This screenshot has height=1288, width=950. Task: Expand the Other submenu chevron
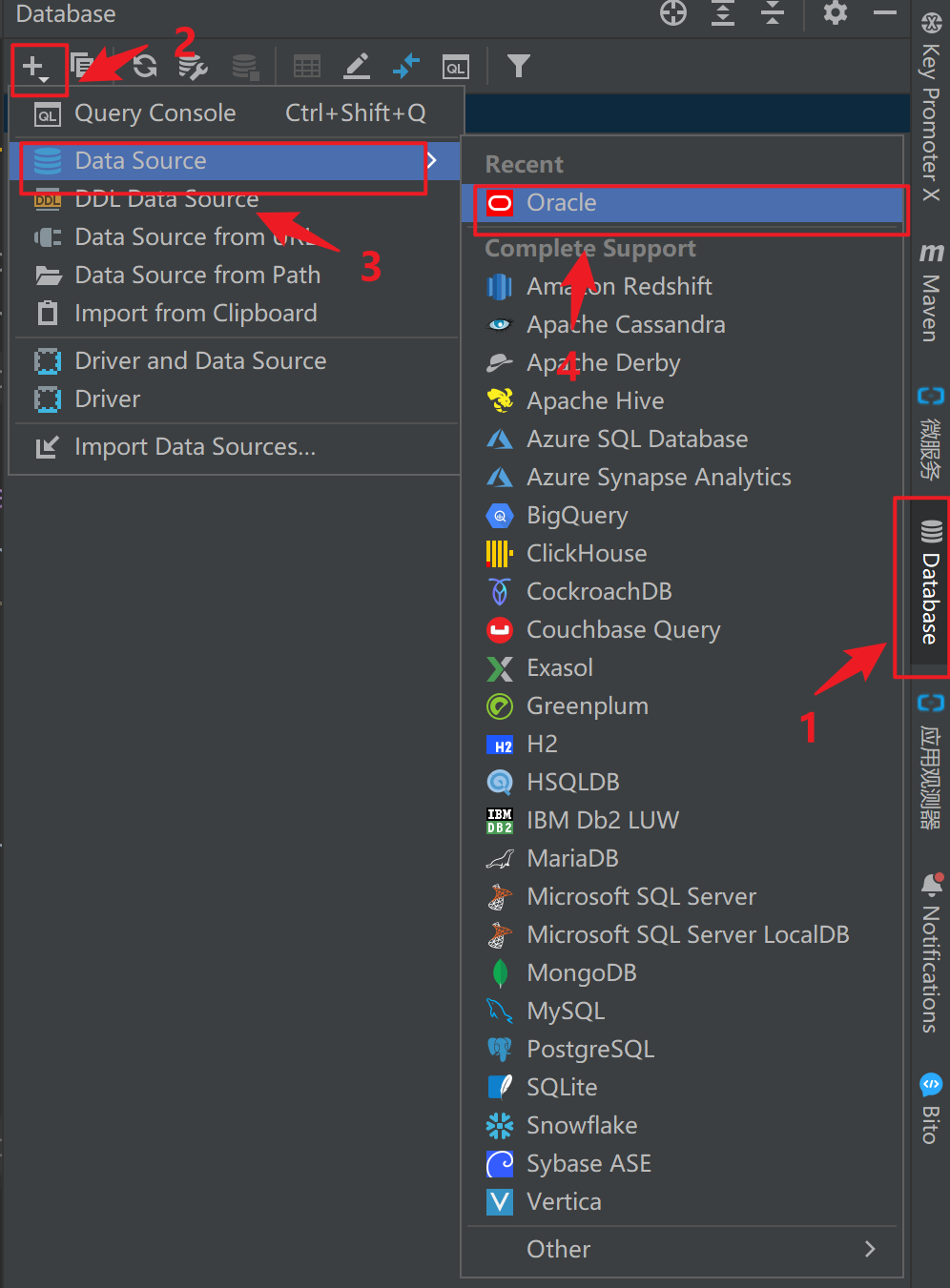pos(869,1249)
